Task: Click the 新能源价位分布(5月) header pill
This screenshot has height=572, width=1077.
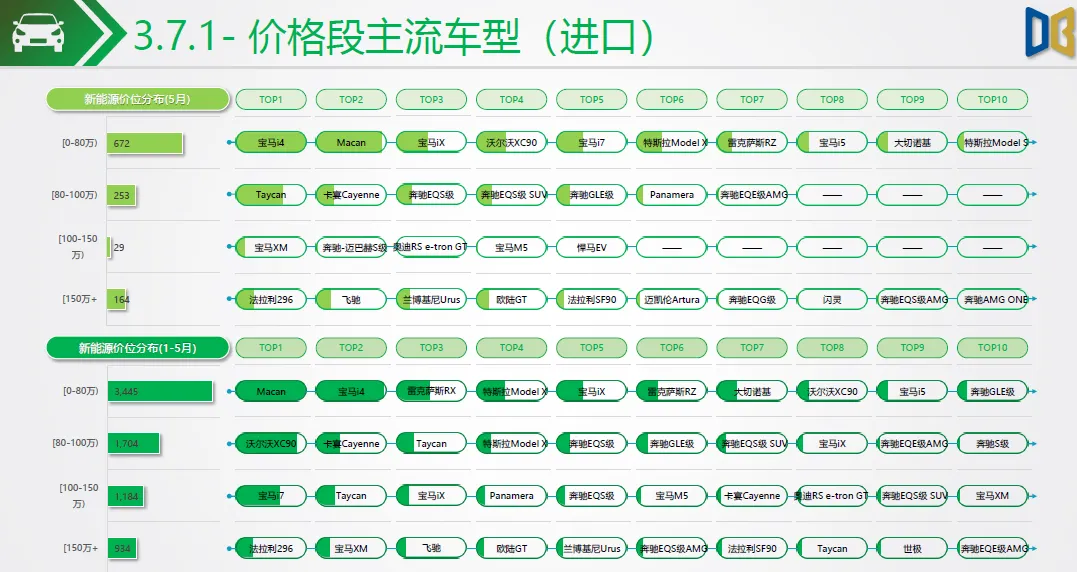Action: click(x=137, y=99)
